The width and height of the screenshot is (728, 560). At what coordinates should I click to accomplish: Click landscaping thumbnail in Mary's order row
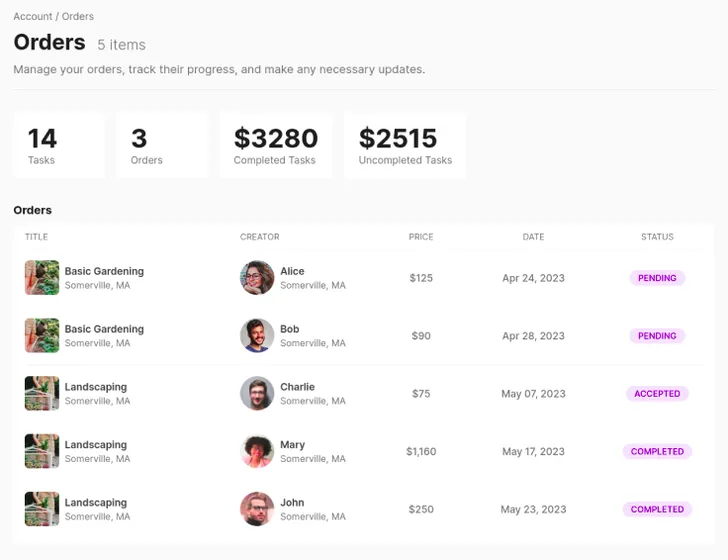42,452
